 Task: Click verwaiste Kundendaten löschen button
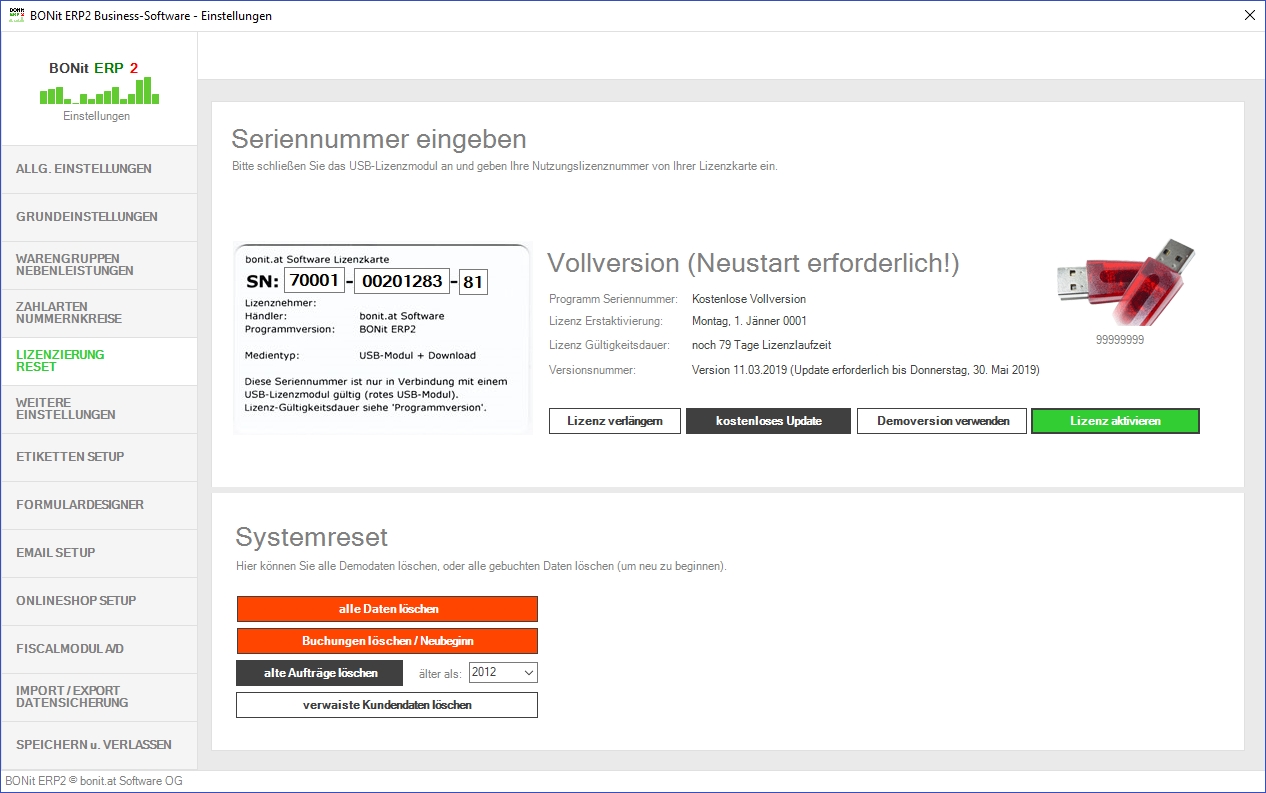[x=387, y=705]
